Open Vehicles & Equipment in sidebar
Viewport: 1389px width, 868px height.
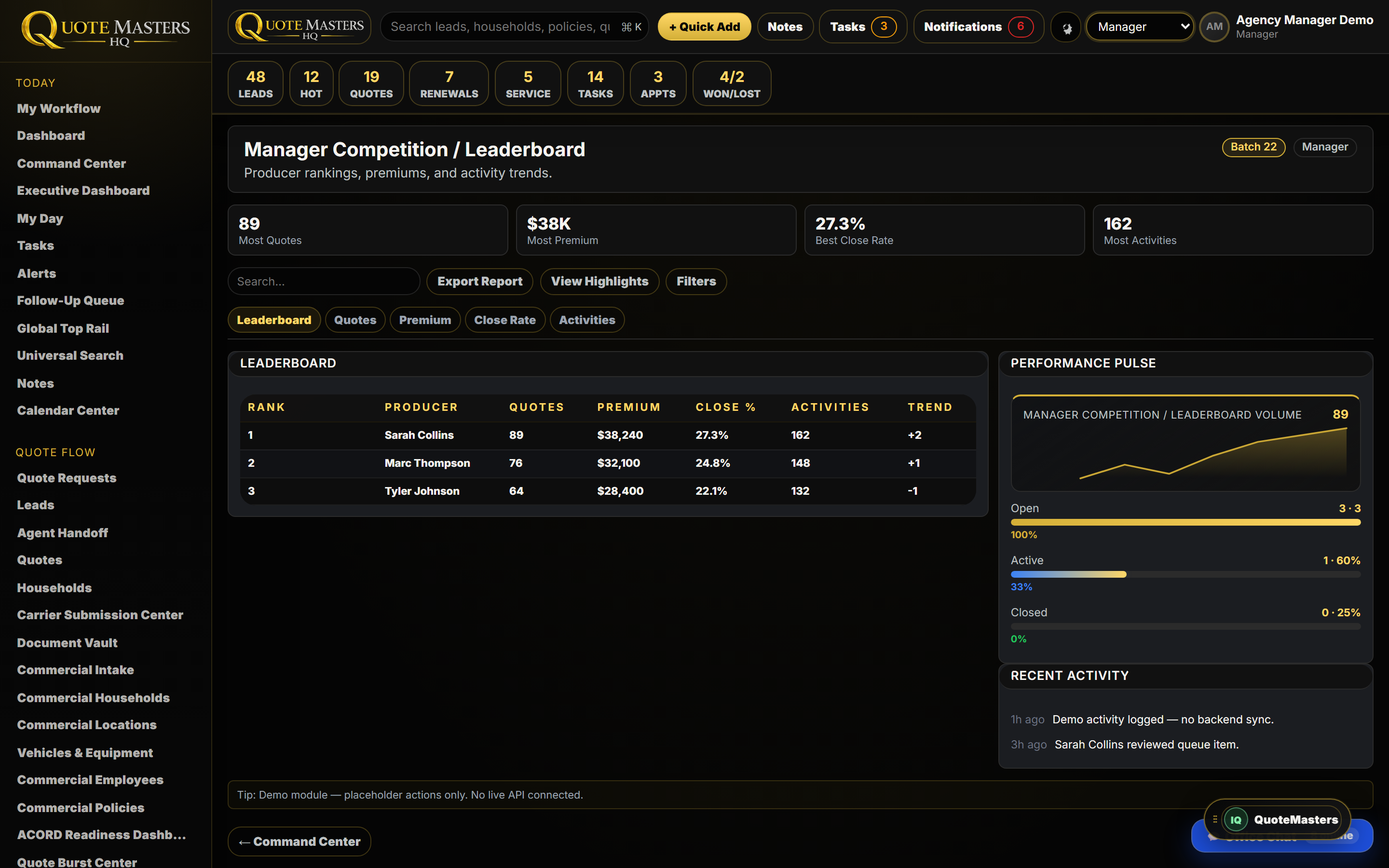(85, 753)
